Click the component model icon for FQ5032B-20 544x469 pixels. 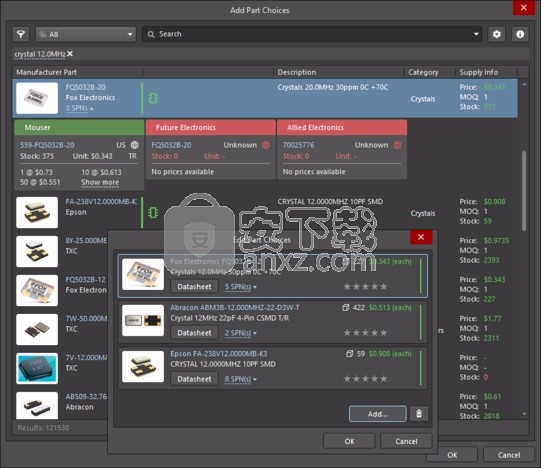(x=153, y=98)
